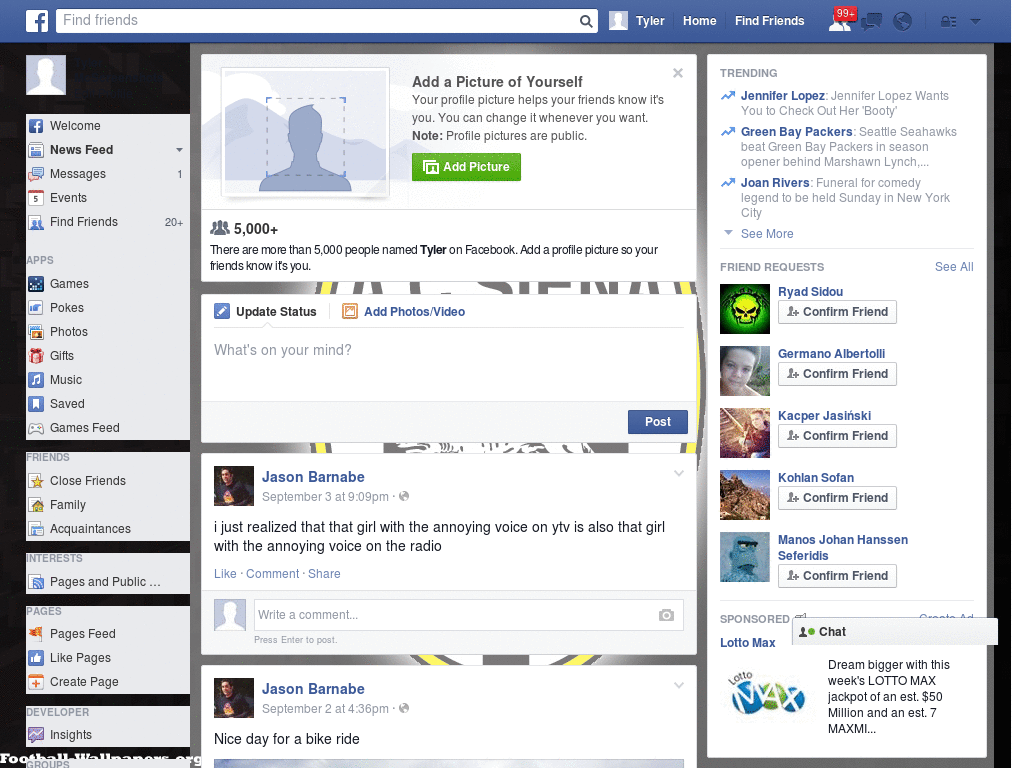Open the Music app icon
This screenshot has height=768, width=1024.
click(36, 380)
